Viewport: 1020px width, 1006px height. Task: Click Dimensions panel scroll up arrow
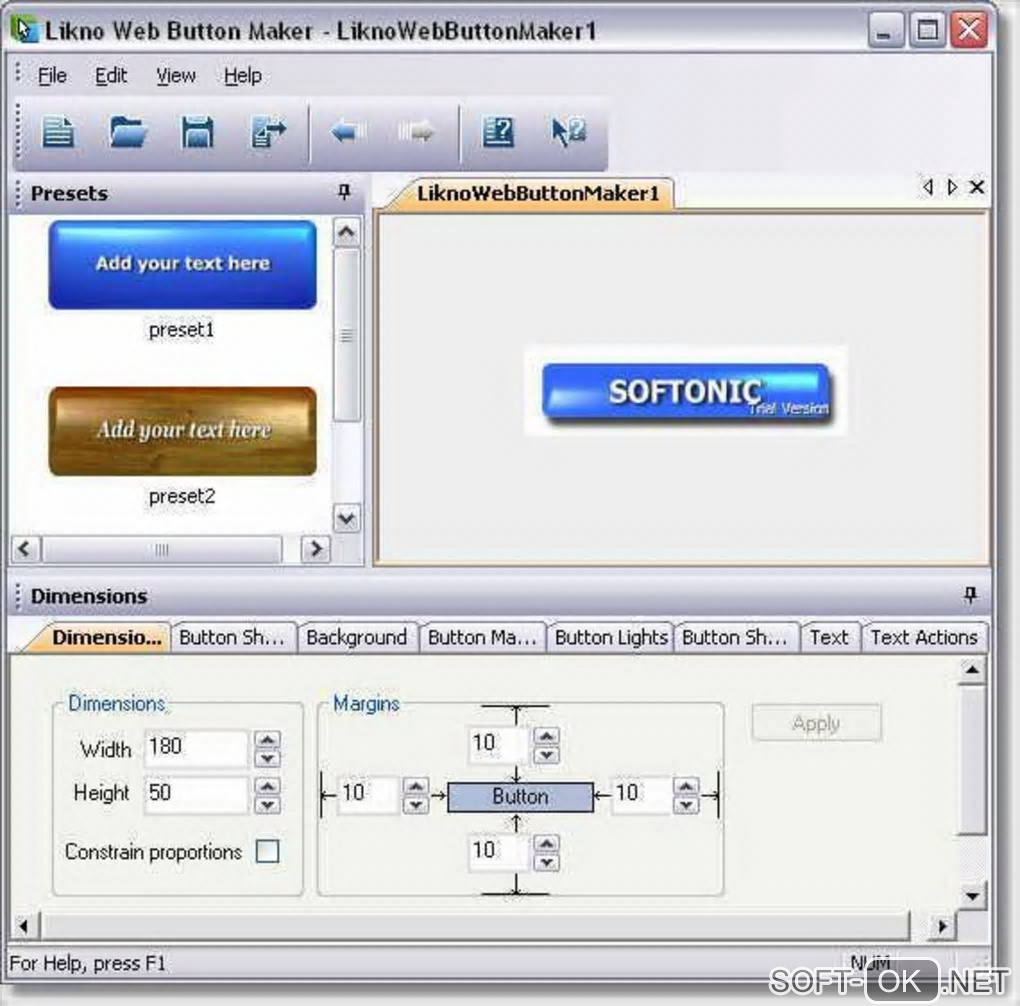coord(973,670)
